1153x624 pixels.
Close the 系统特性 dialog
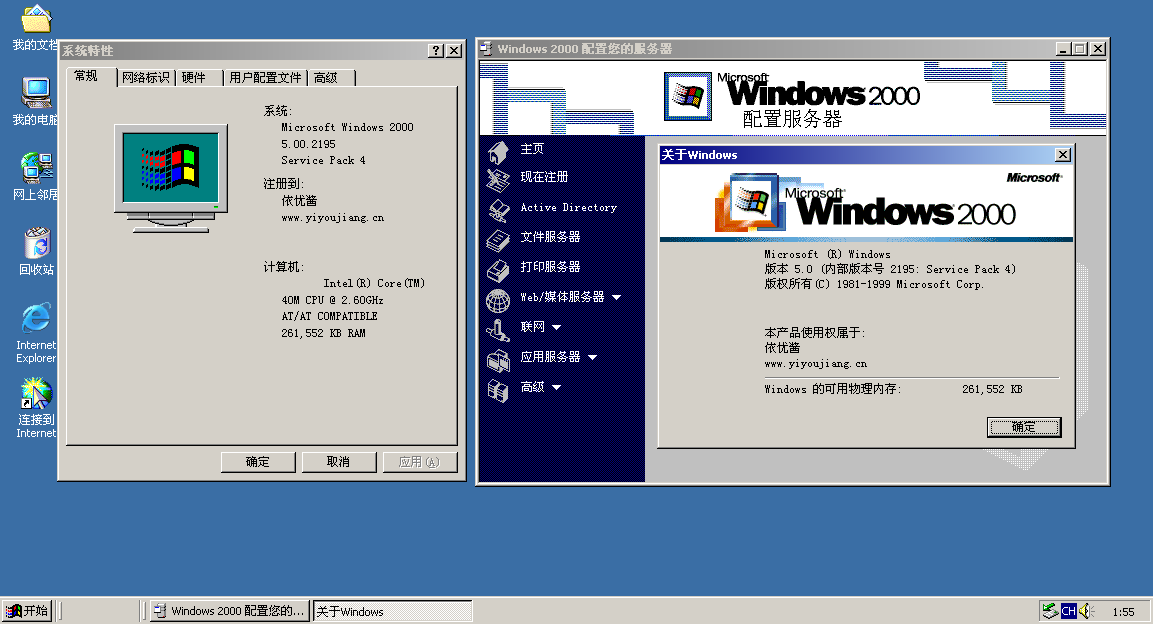tap(454, 50)
